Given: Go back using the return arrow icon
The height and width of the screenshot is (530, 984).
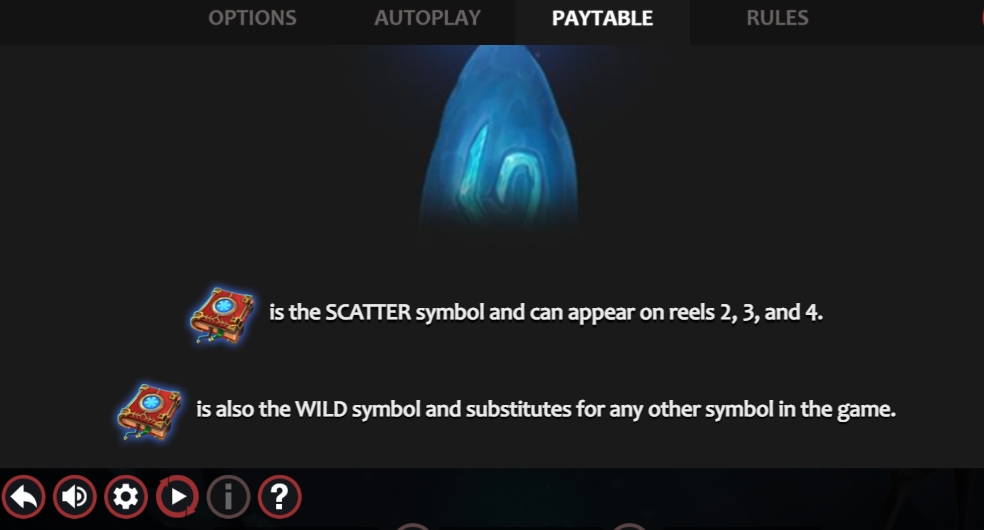Looking at the screenshot, I should pos(24,497).
